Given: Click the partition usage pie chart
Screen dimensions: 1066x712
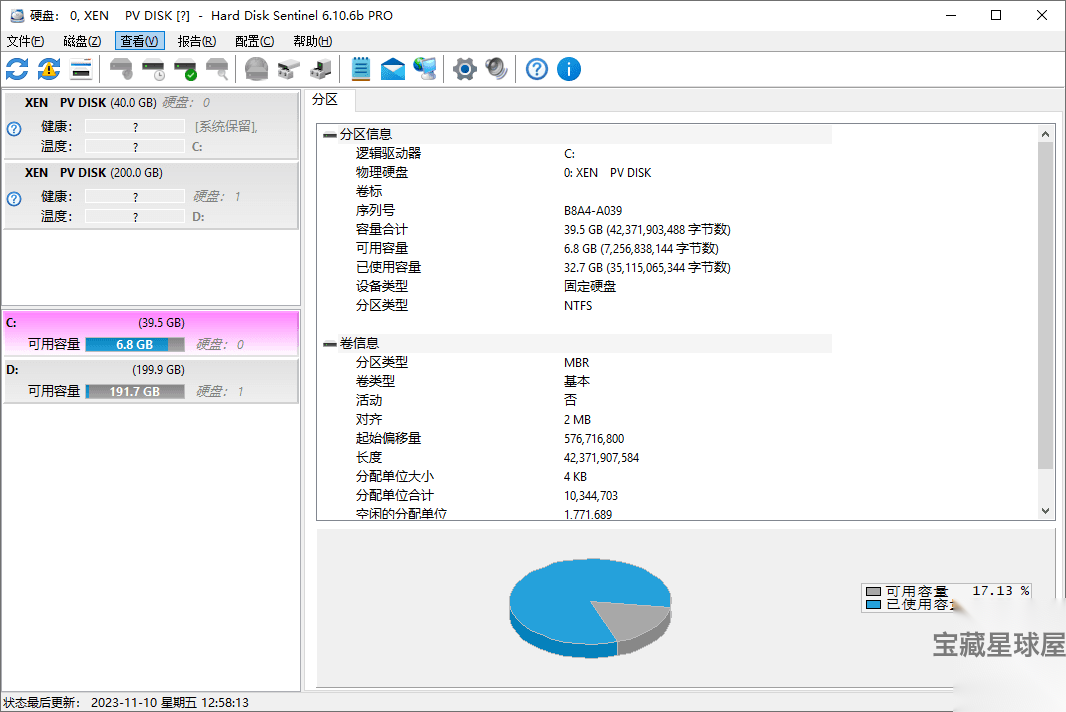Looking at the screenshot, I should click(590, 608).
